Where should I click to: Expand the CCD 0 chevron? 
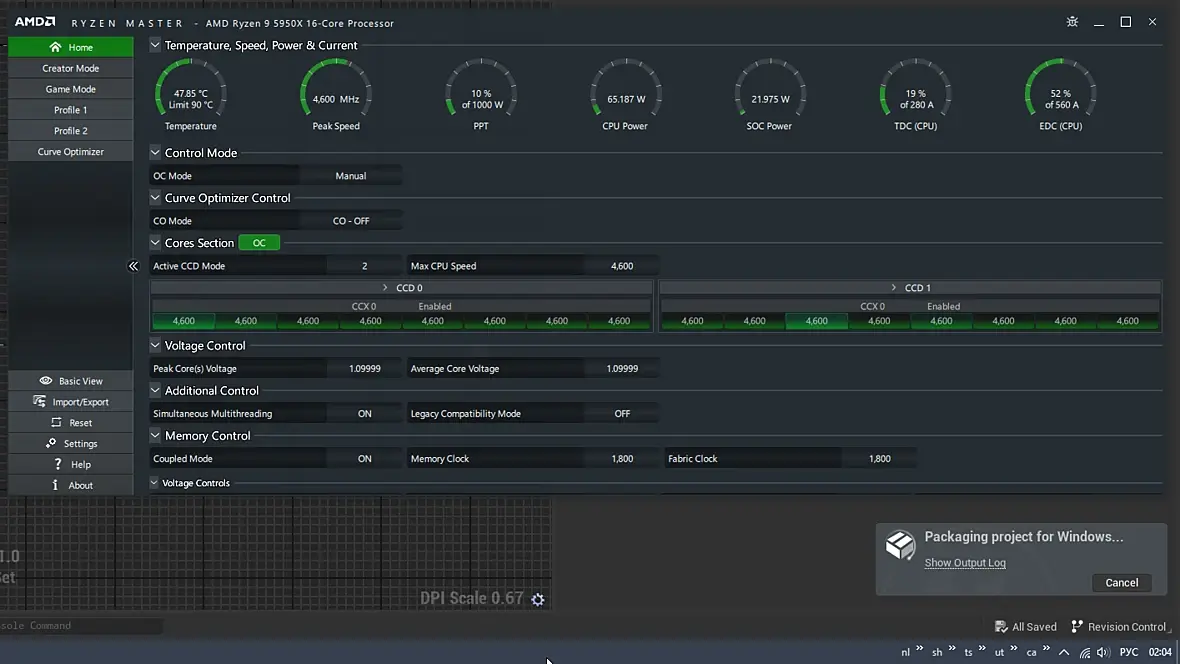385,288
